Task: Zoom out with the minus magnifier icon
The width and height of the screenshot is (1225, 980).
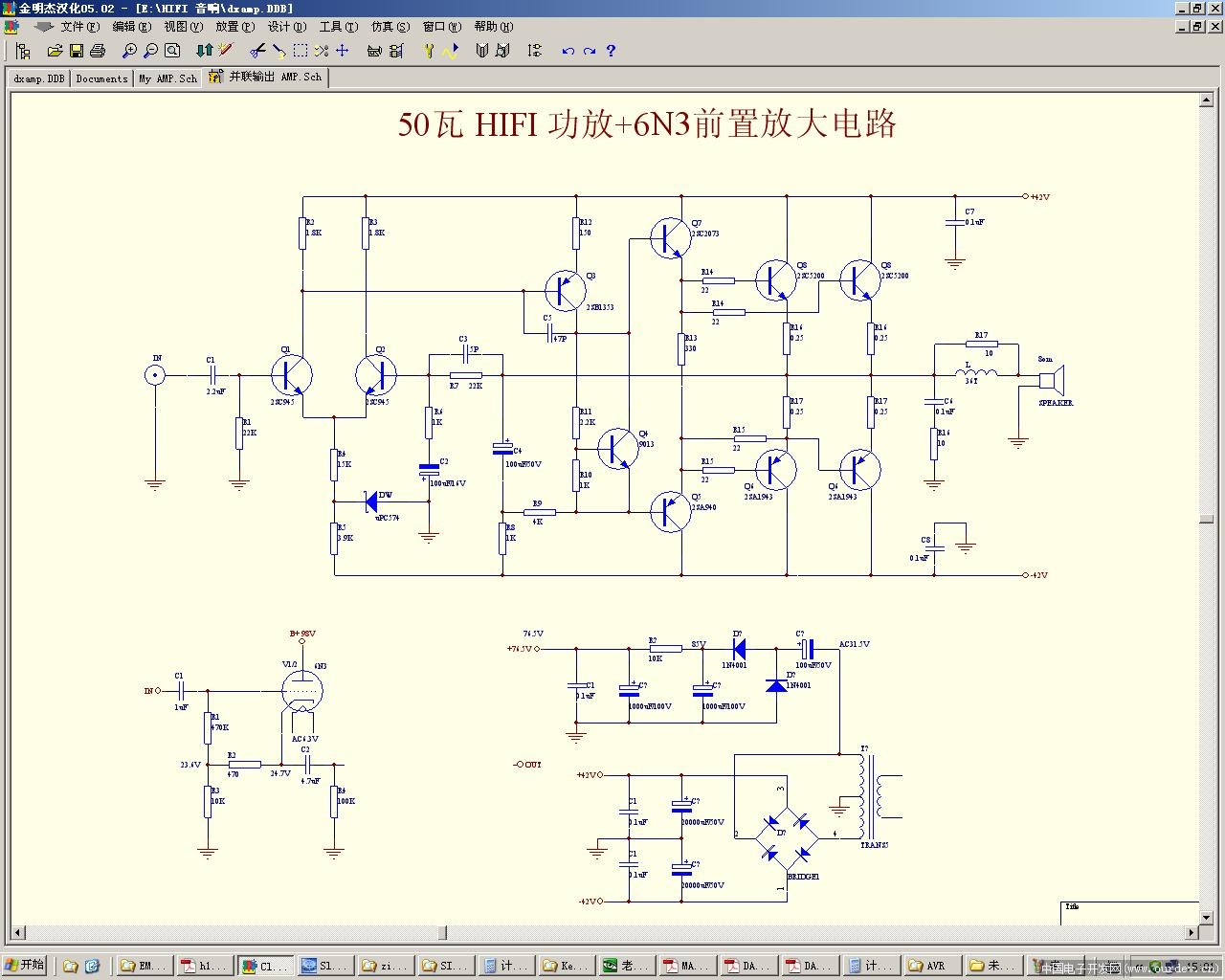Action: coord(150,50)
